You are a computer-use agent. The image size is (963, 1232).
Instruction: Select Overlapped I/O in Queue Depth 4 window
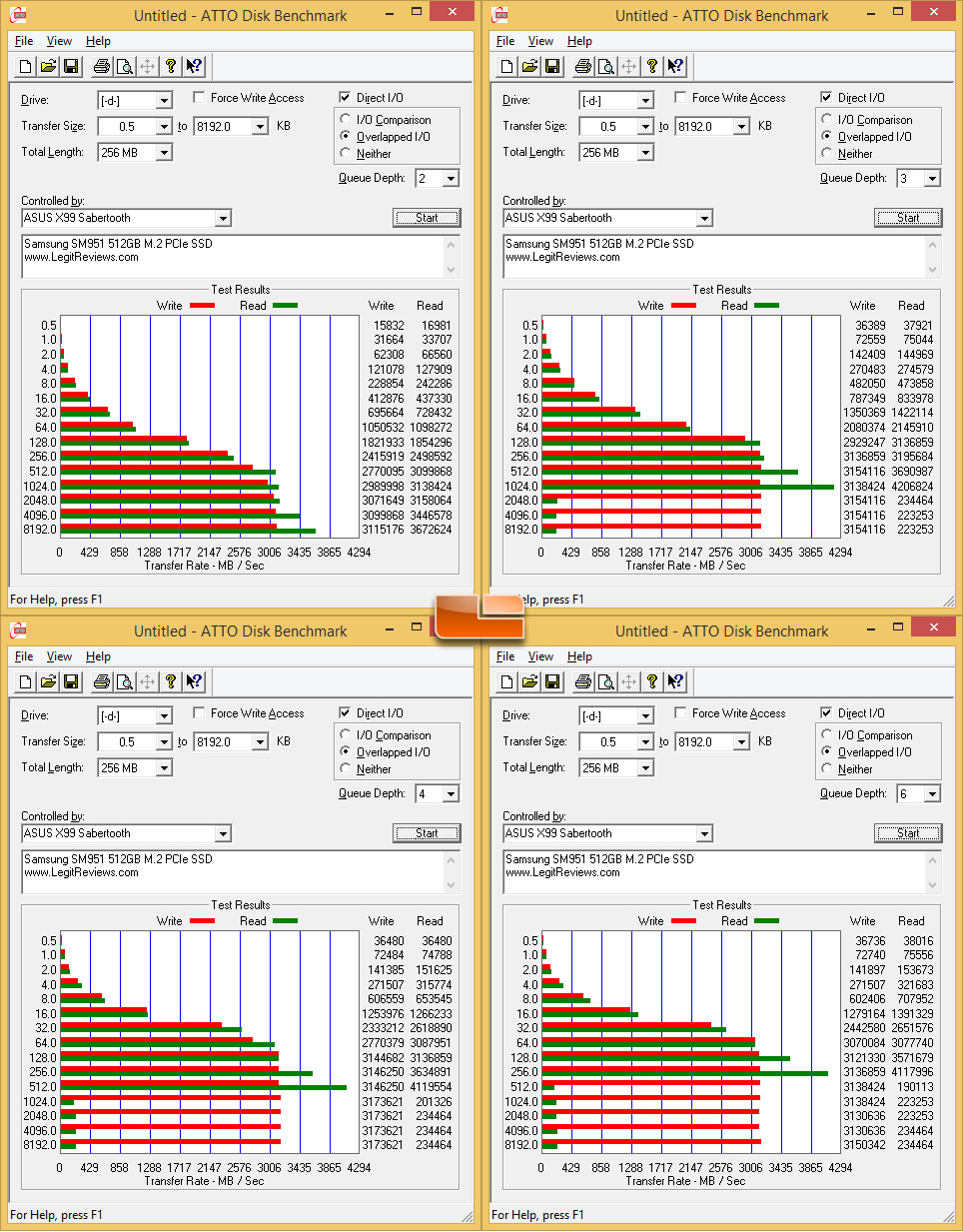(347, 751)
